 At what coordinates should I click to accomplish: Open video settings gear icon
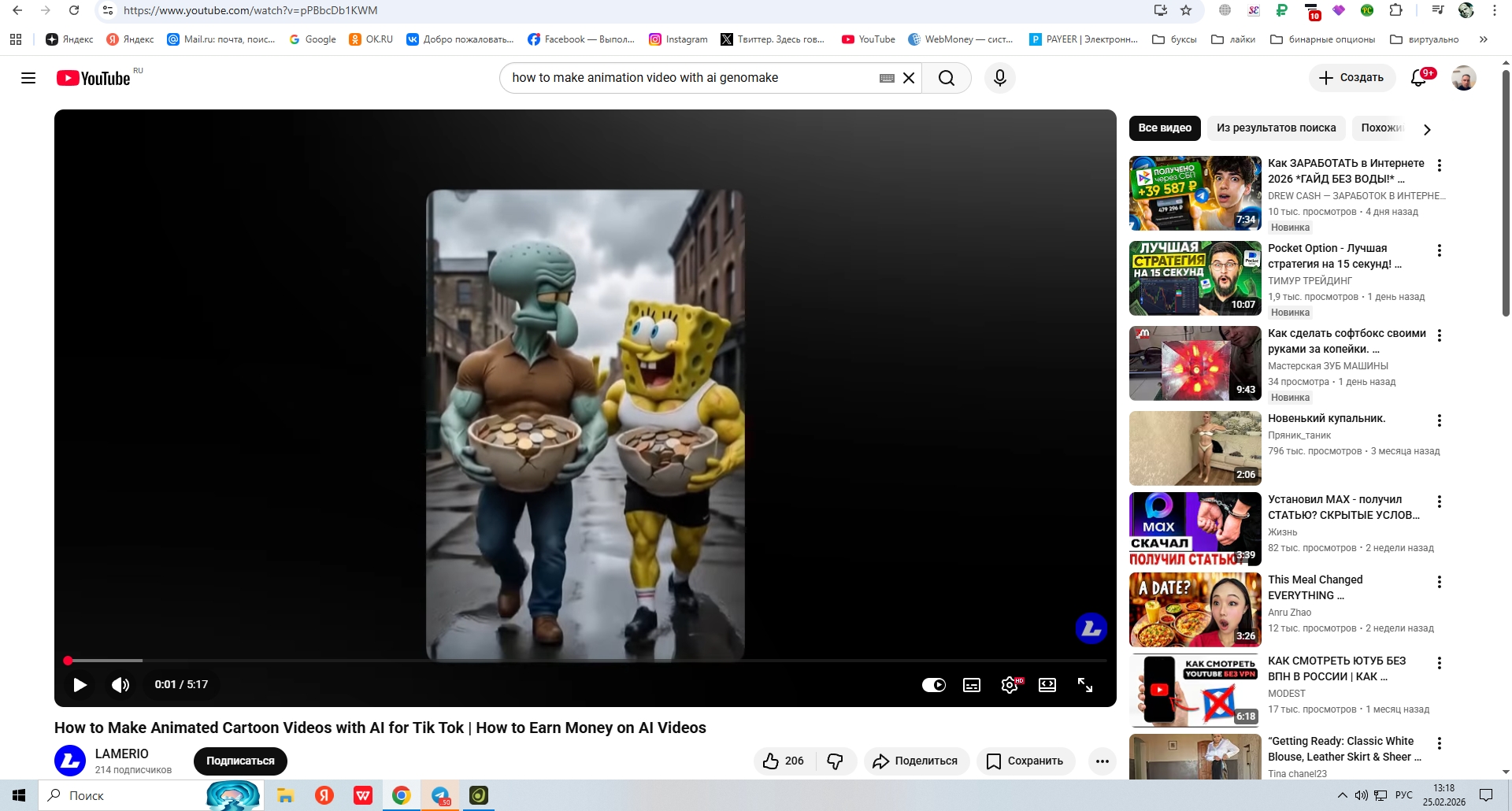(1009, 685)
